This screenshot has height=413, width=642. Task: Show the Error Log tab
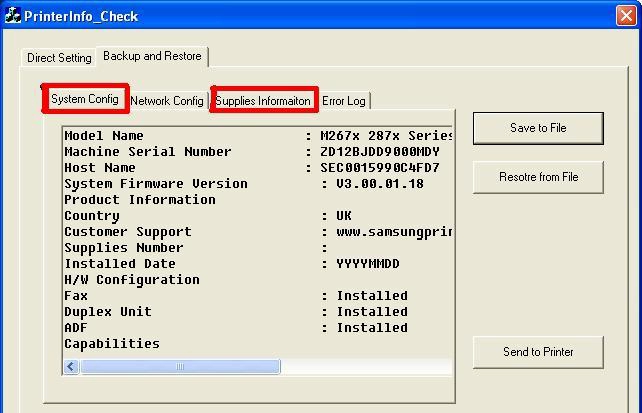click(344, 101)
